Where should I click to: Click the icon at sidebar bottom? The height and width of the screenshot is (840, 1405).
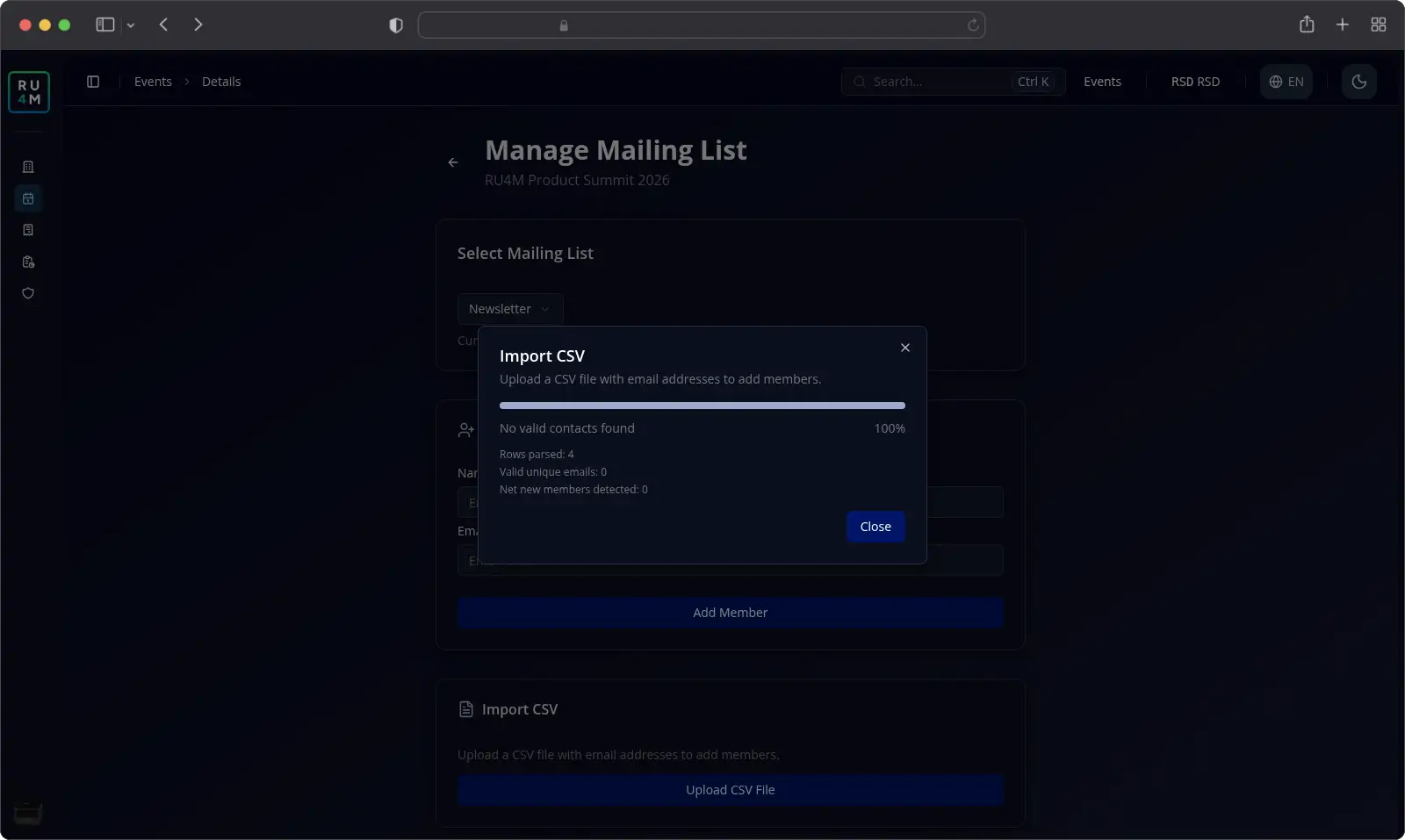click(28, 813)
